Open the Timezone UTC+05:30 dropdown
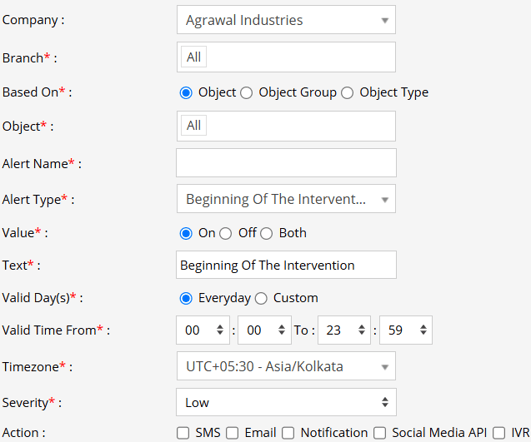Screen dimensions: 531x442 click(x=286, y=366)
